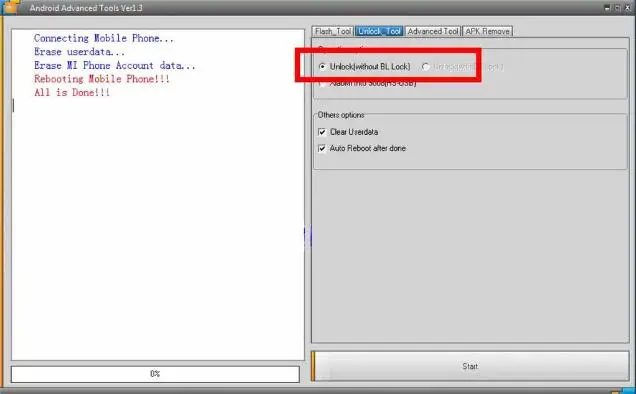Toggle Auto Reboot after done checkbox
Screen dimensions: 636x394
tap(322, 149)
